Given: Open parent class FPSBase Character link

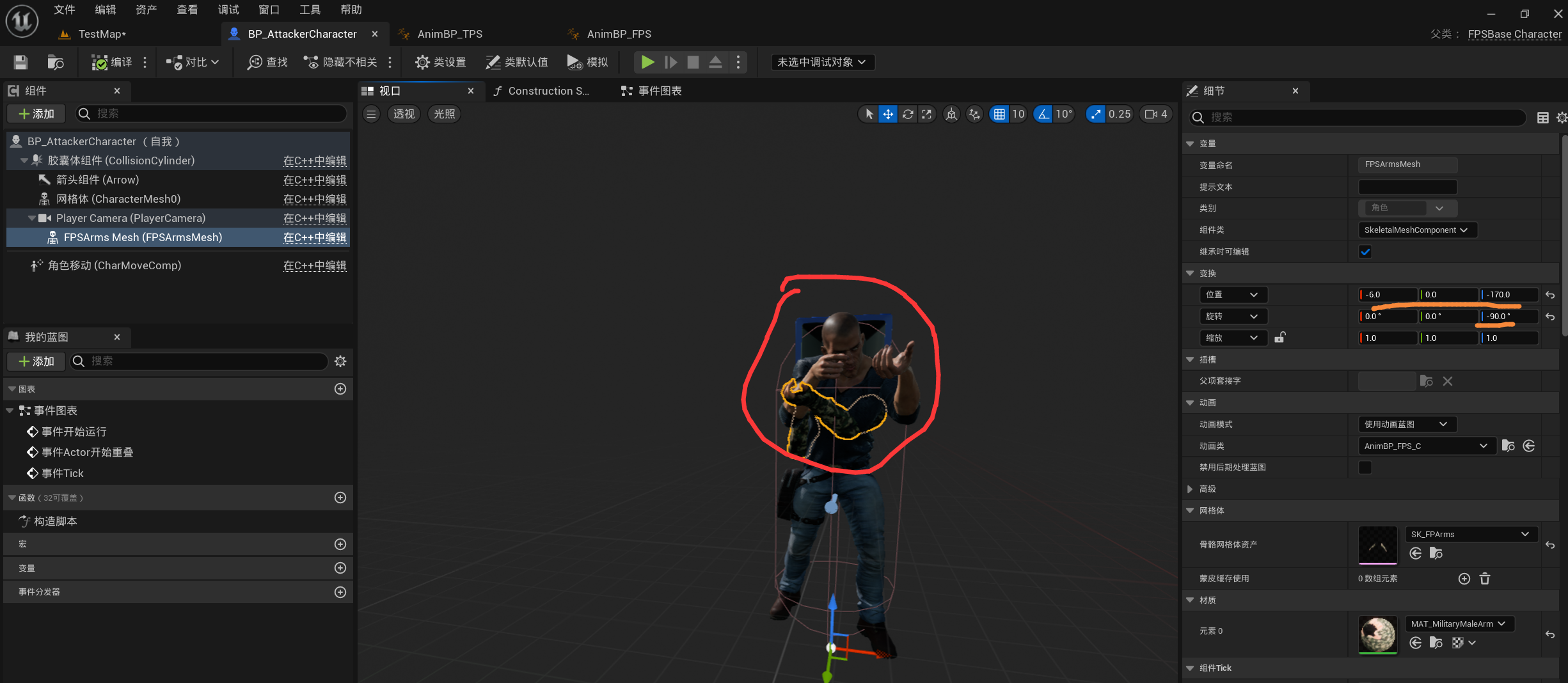Looking at the screenshot, I should coord(1514,34).
